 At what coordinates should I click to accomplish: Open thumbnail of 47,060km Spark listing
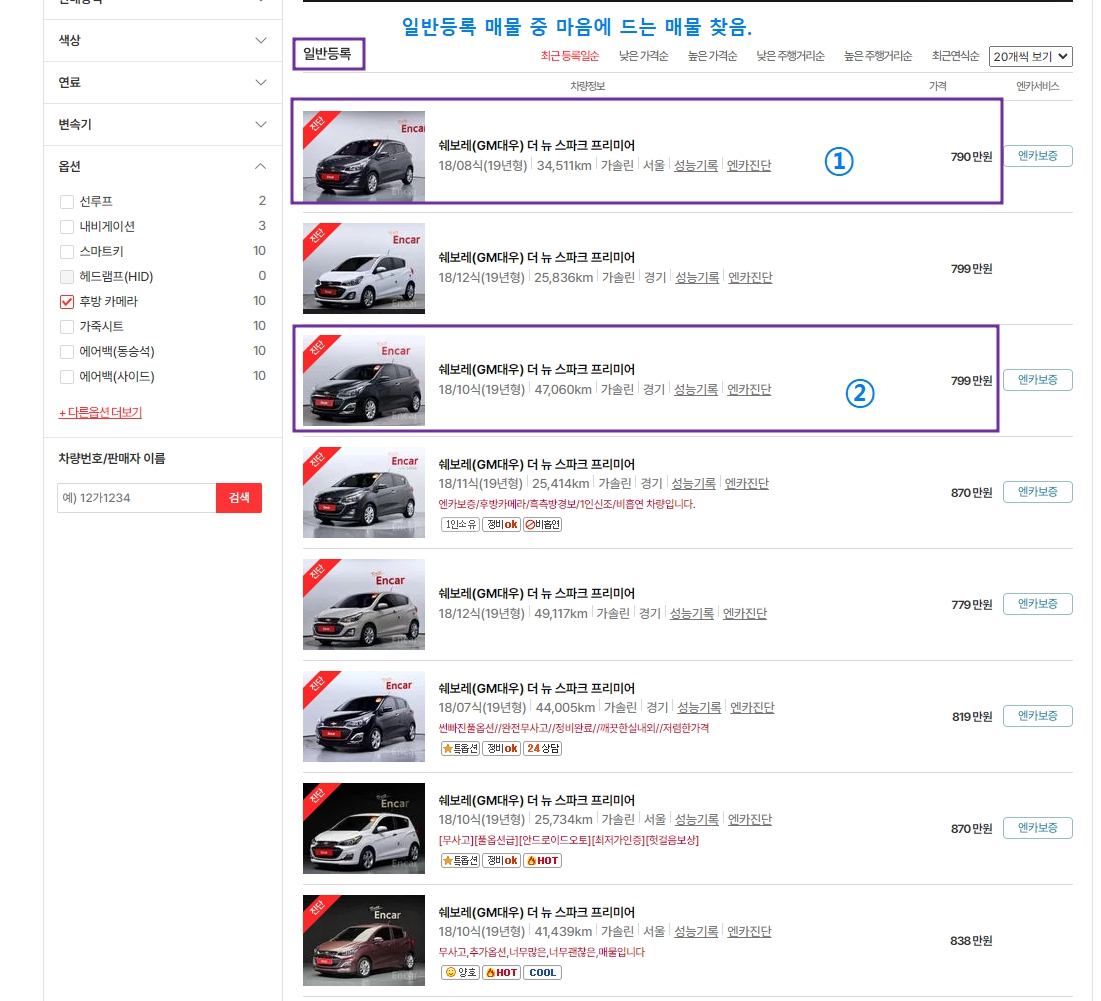point(364,380)
